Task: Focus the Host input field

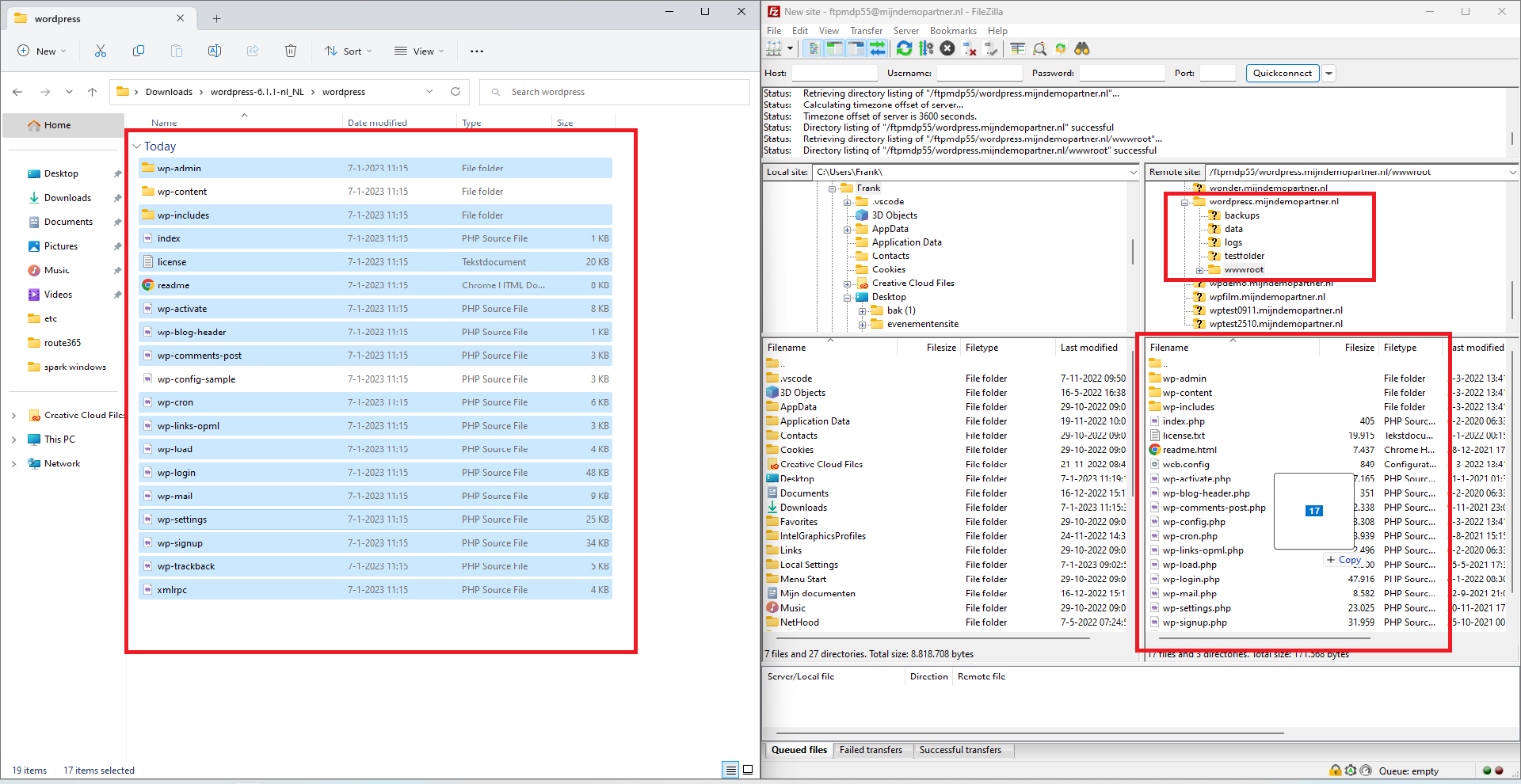Action: pos(834,74)
